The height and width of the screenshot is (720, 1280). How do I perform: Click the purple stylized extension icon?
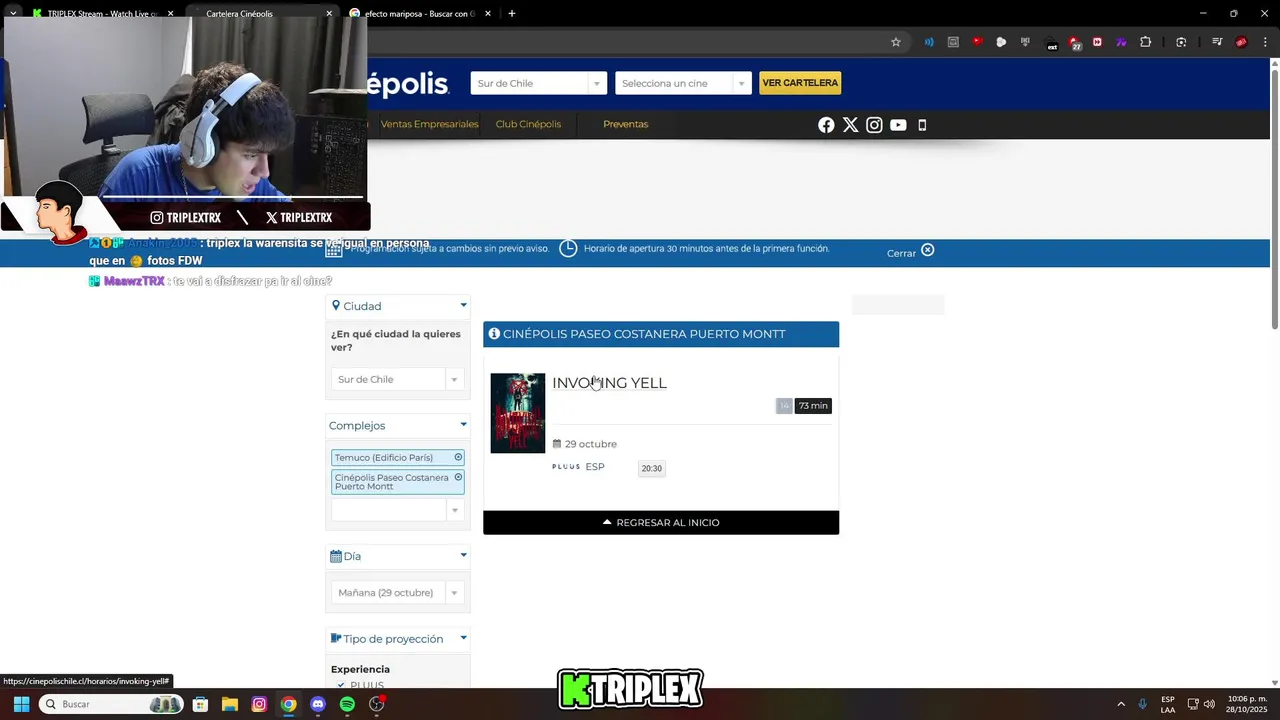click(1121, 42)
